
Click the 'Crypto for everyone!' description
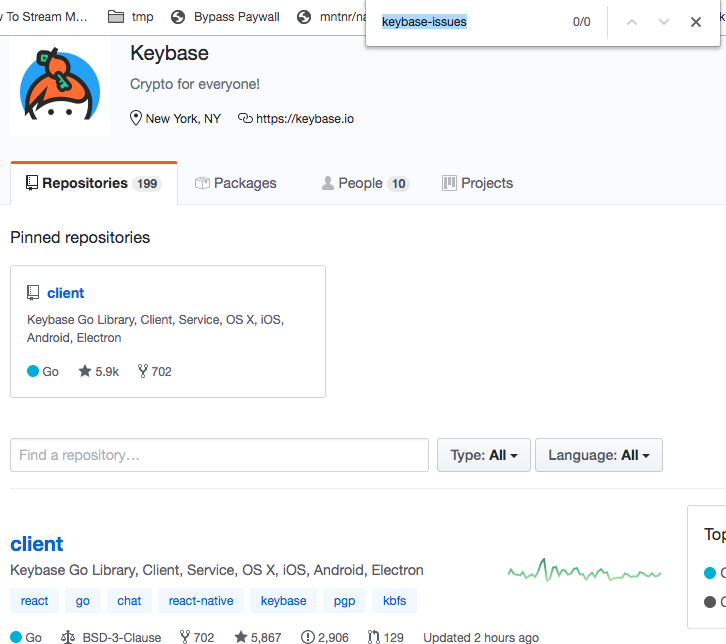click(x=194, y=84)
